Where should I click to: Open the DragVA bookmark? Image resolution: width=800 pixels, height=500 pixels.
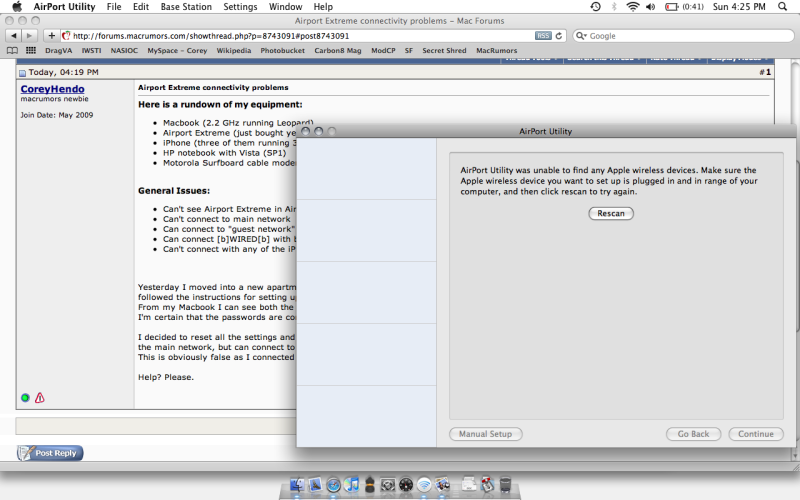(x=58, y=51)
